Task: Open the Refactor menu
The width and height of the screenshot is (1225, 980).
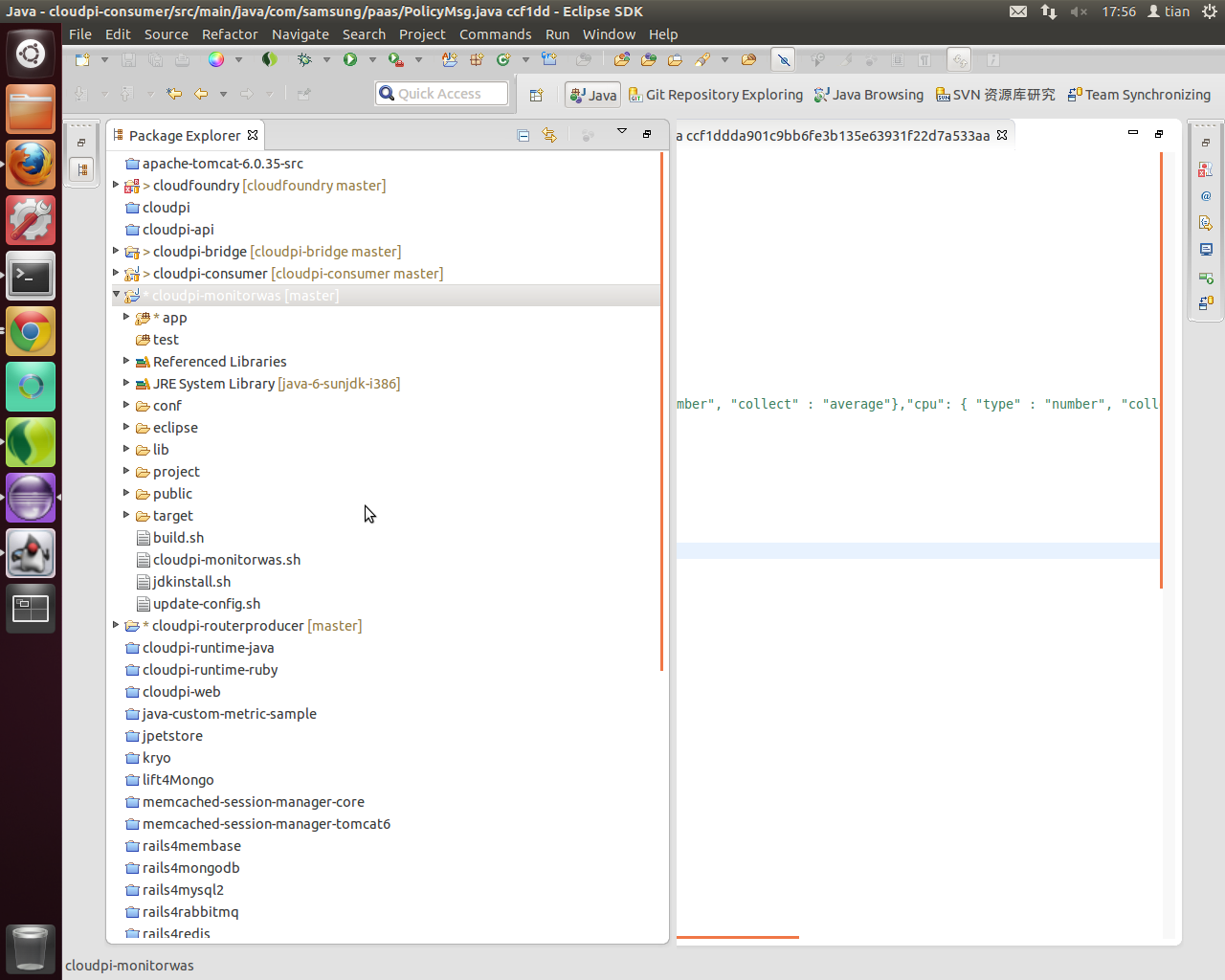Action: pyautogui.click(x=230, y=34)
